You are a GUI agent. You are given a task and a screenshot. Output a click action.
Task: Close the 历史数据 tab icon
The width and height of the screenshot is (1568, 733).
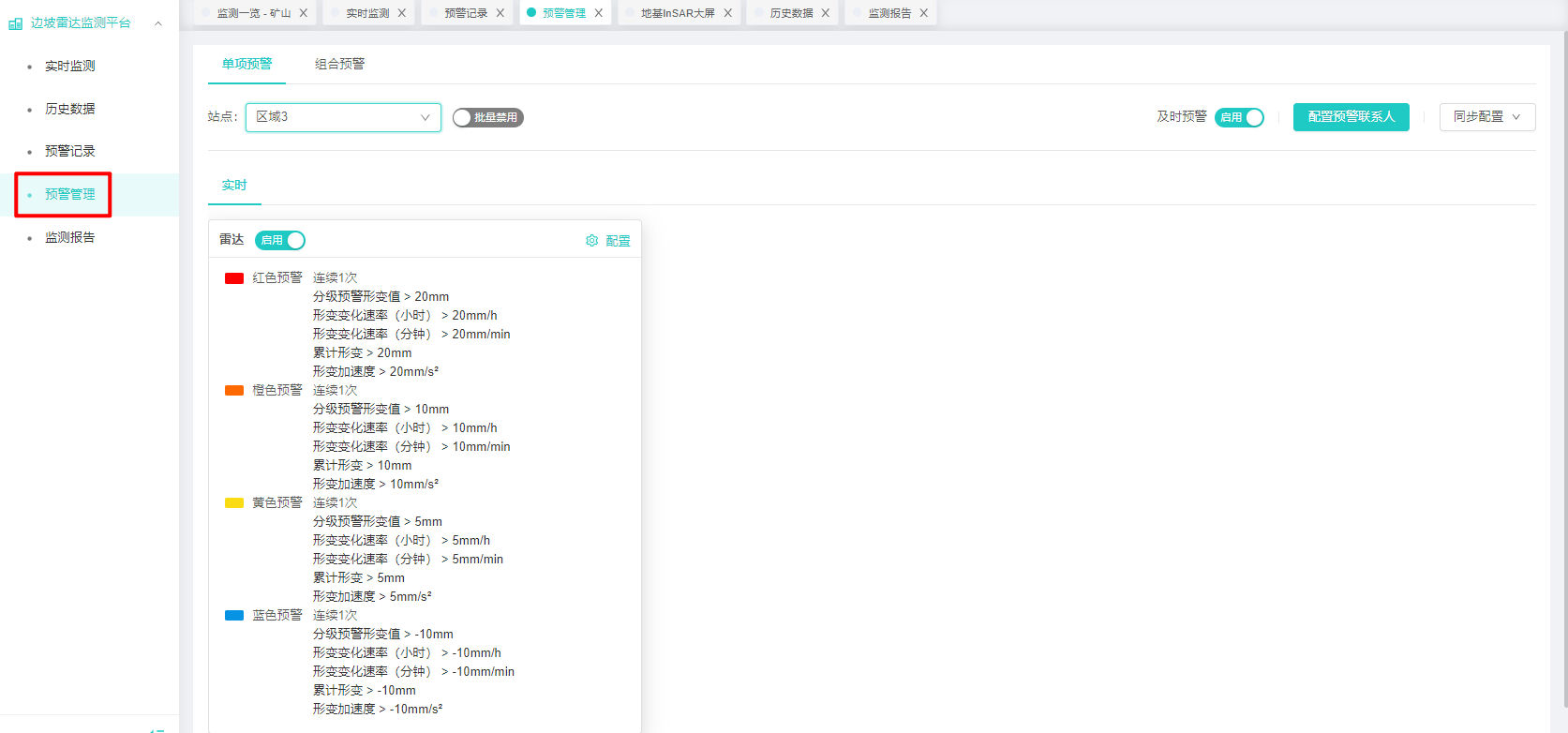click(826, 13)
